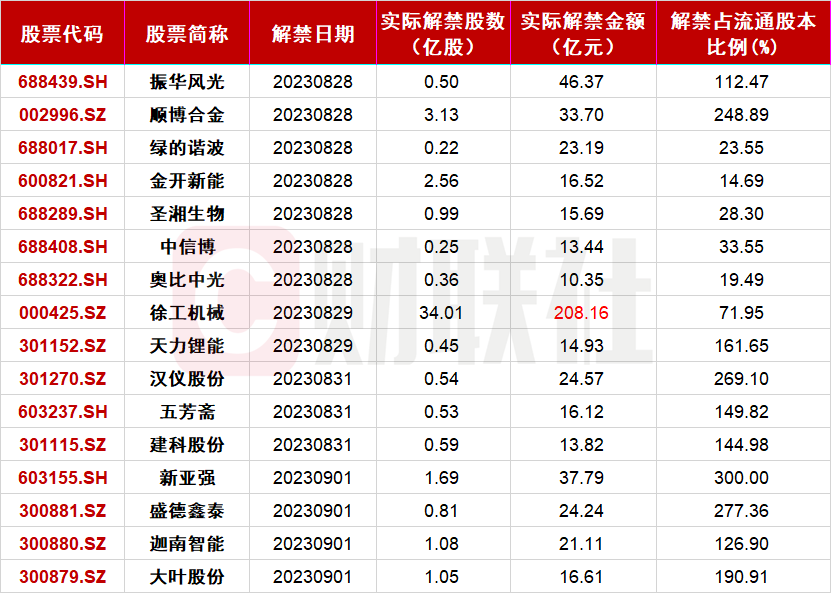Select stock code 301270.SZ

pyautogui.click(x=63, y=378)
